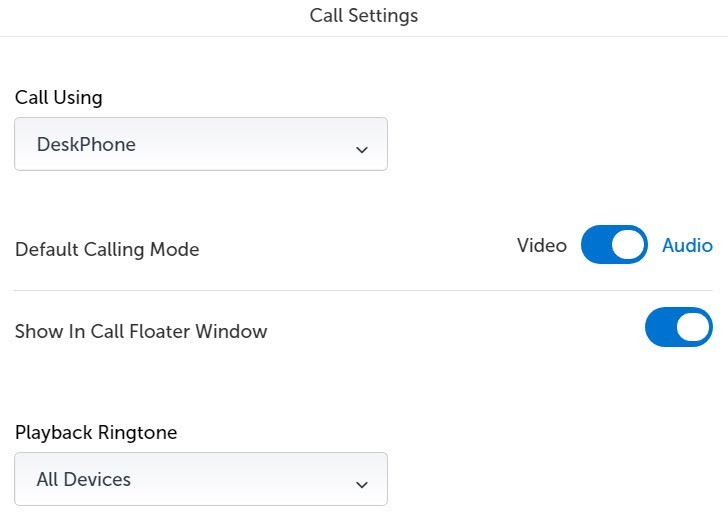The image size is (728, 518).
Task: Click the blue track of floater window switch
Action: pyautogui.click(x=661, y=327)
